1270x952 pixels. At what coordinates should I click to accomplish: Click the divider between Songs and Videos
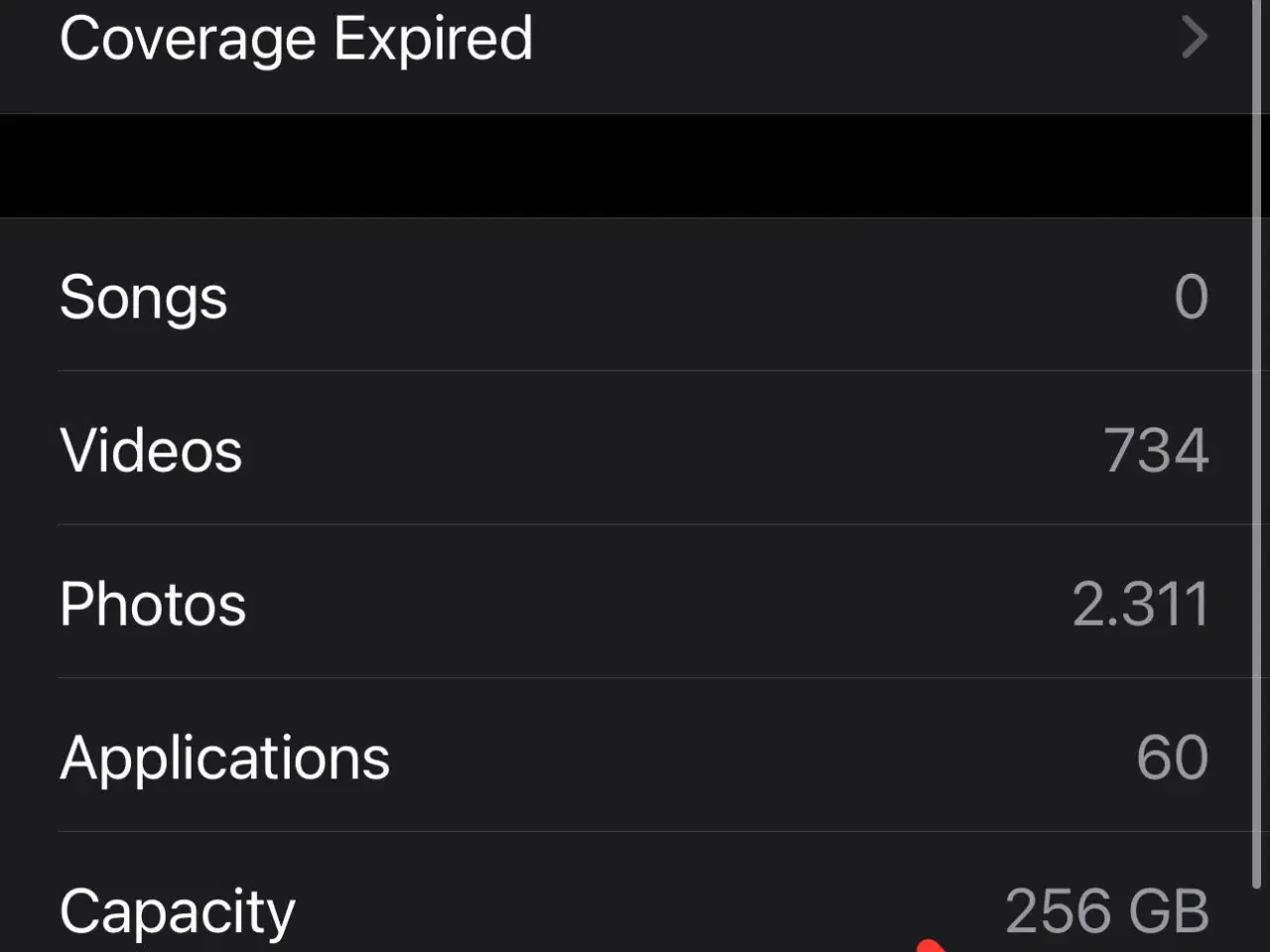click(655, 371)
